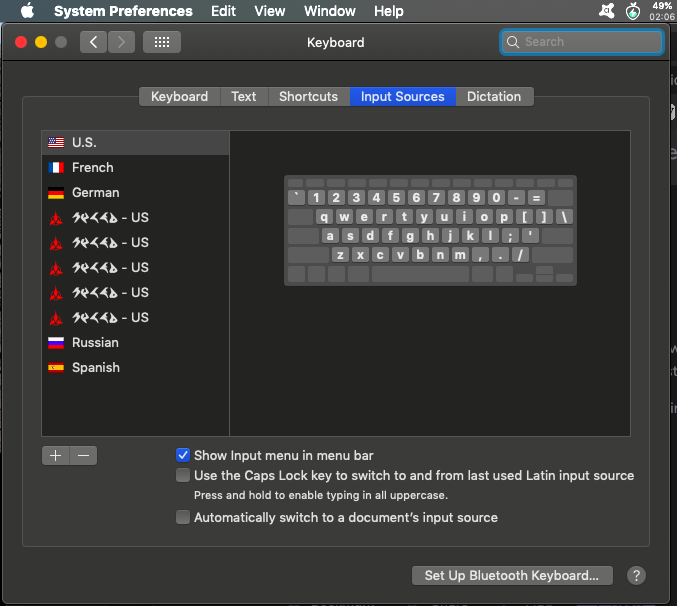Viewport: 677px width, 606px height.
Task: Click into the Search field
Action: (x=582, y=42)
